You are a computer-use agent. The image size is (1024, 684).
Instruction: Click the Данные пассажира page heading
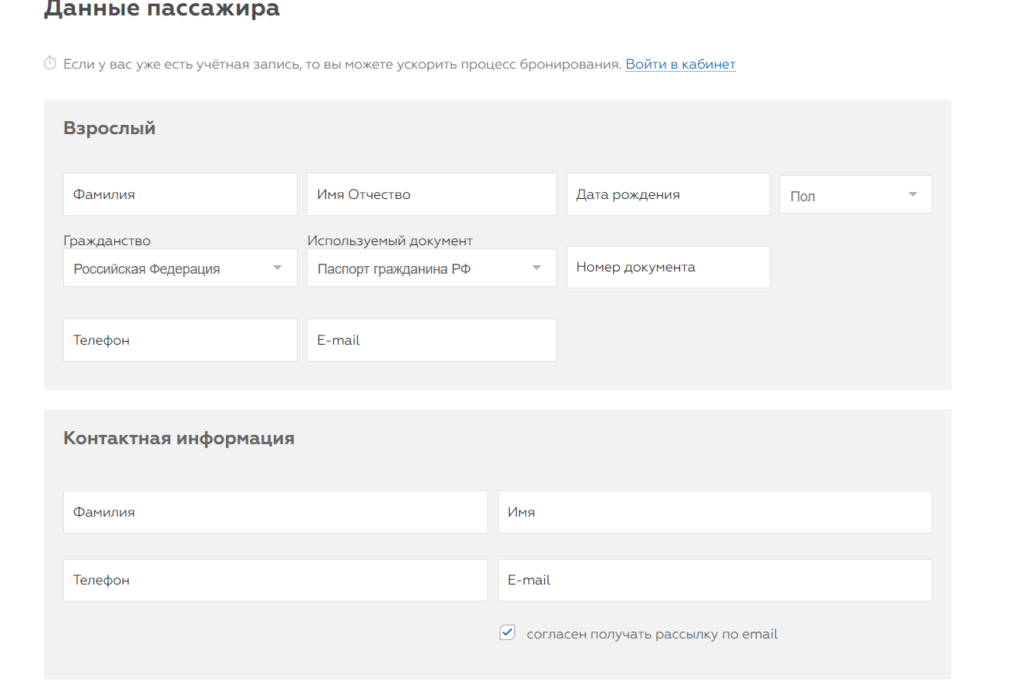coord(162,10)
